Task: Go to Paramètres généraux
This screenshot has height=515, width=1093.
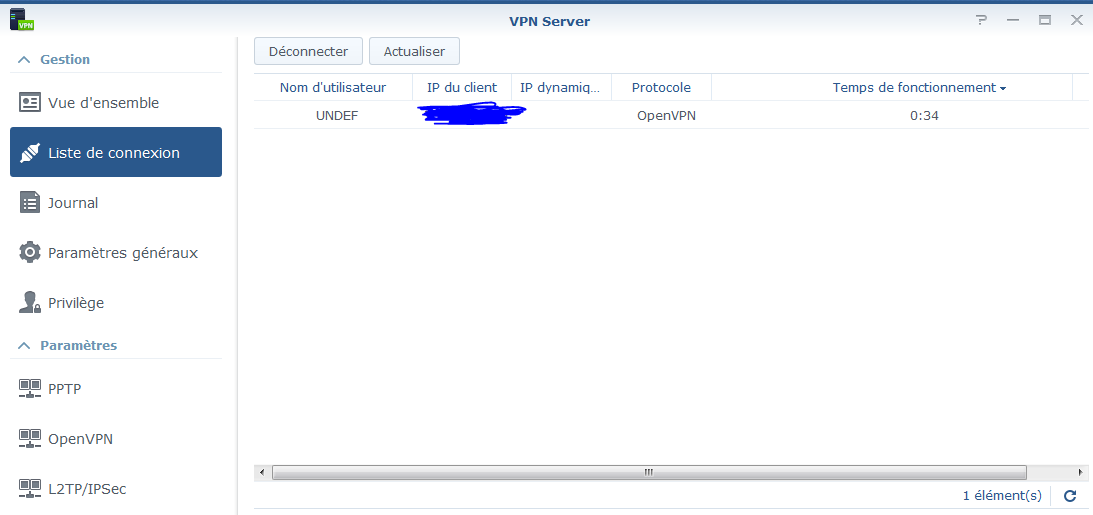Action: tap(116, 252)
